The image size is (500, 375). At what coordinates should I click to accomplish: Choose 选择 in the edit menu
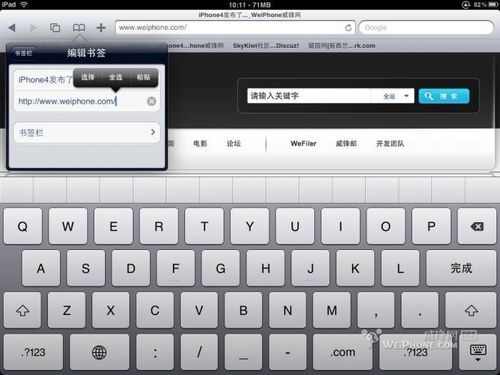point(88,77)
